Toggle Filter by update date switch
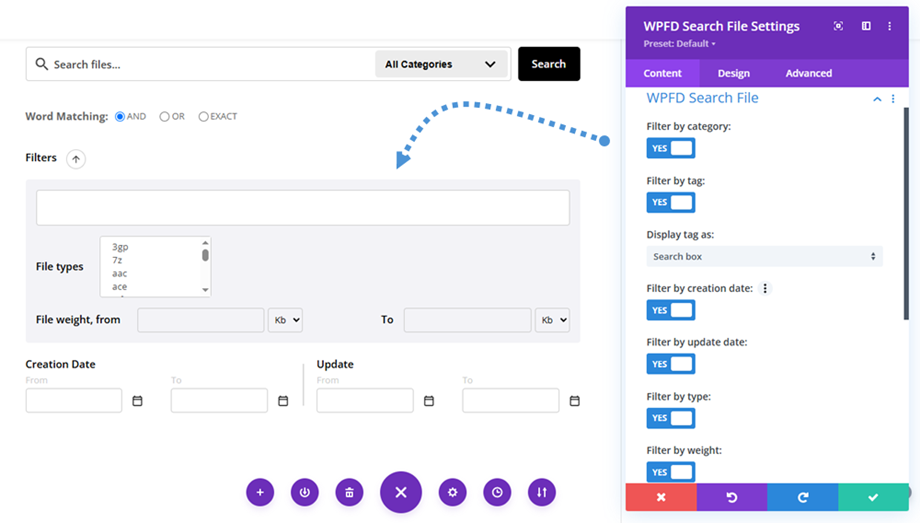Screen dimensions: 920x523 coord(671,364)
